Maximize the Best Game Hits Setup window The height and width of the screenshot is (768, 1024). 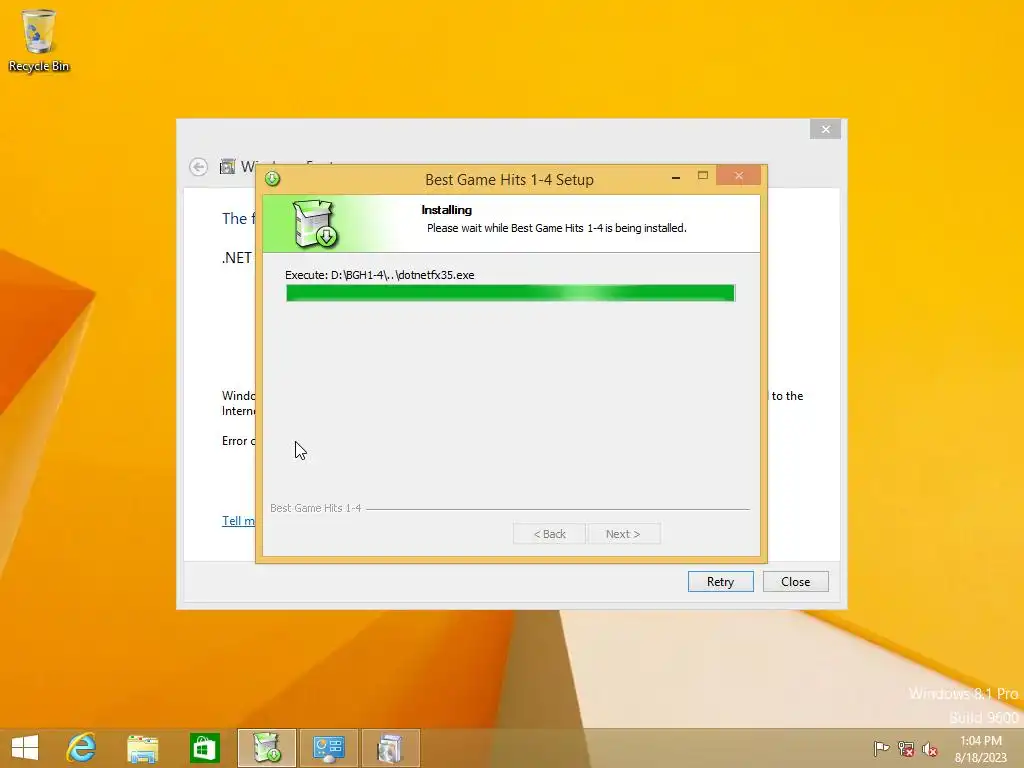[x=703, y=176]
